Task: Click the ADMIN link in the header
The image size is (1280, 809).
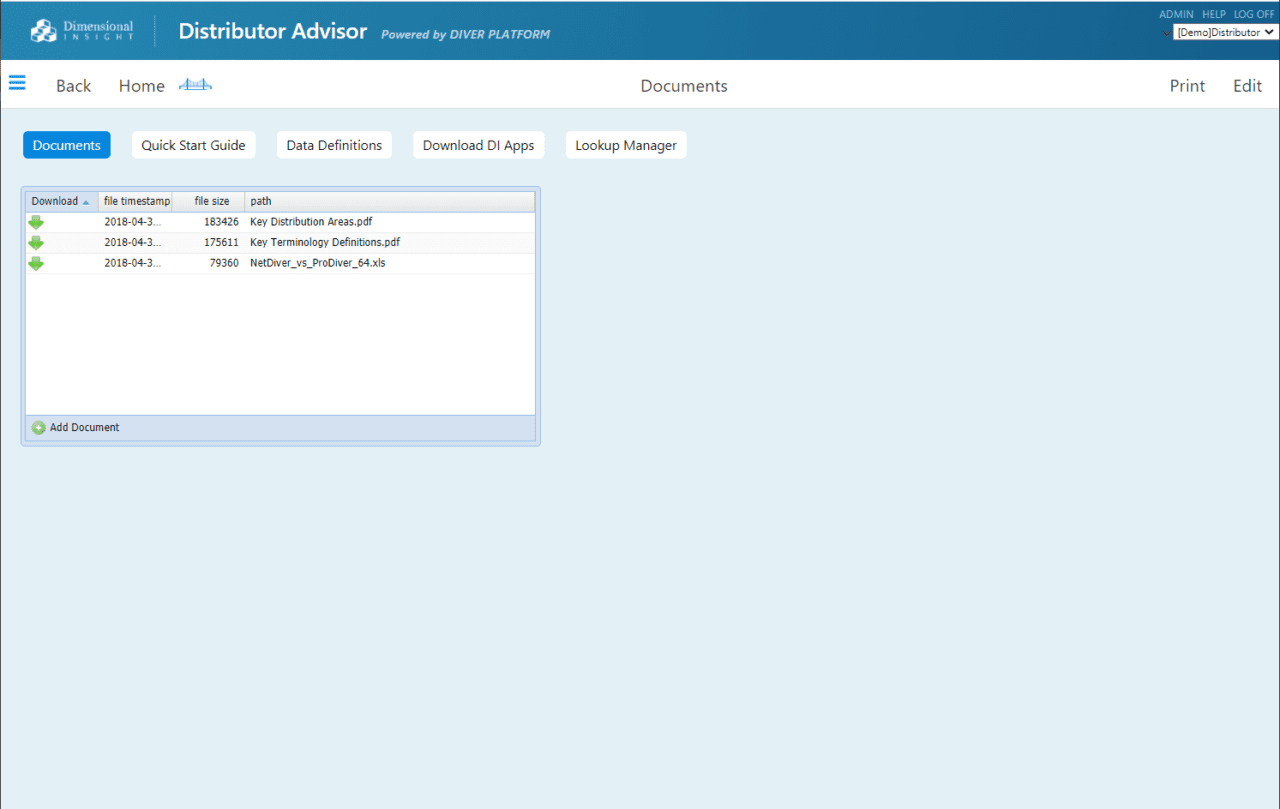Action: (x=1176, y=14)
